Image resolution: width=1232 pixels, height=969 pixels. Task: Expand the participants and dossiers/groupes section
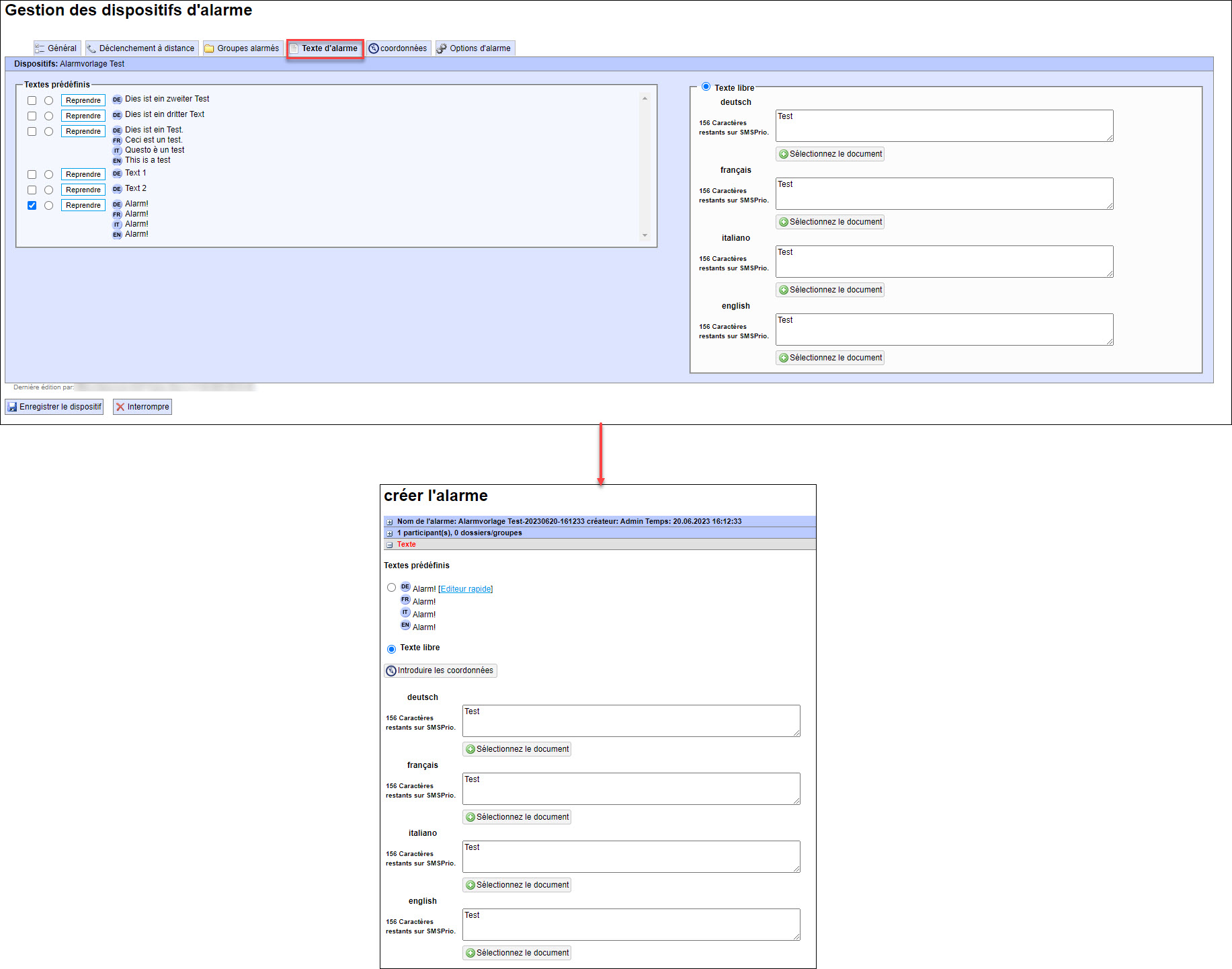[389, 533]
